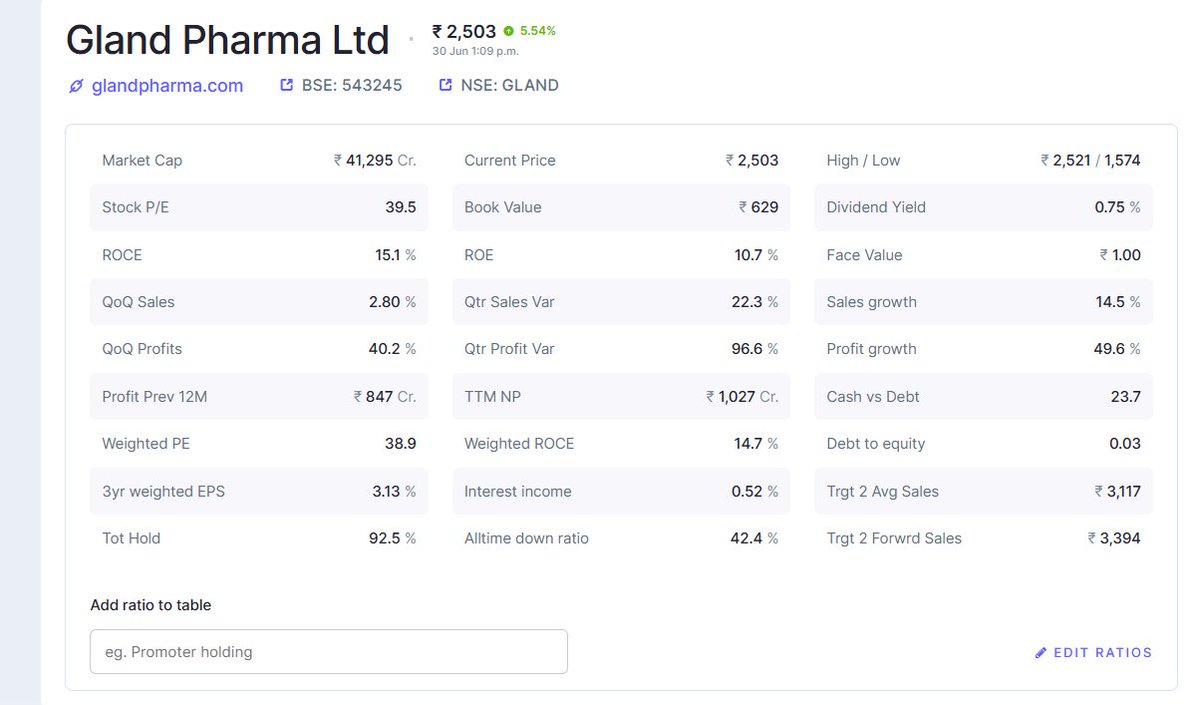Click the 30 Jun 1:09 p.m. timestamp
The width and height of the screenshot is (1200, 705).
coord(475,51)
